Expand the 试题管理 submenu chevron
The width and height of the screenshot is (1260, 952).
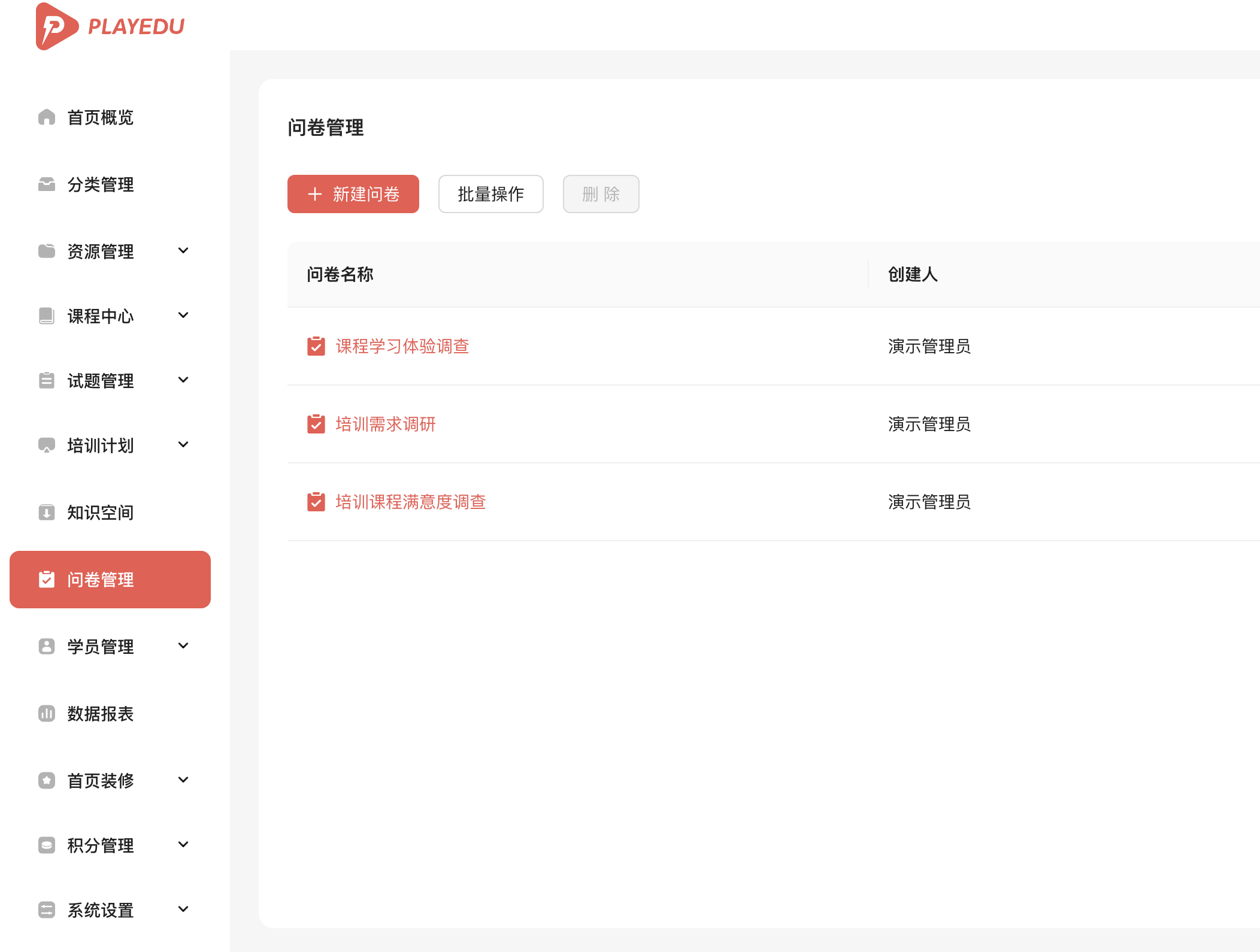point(184,380)
